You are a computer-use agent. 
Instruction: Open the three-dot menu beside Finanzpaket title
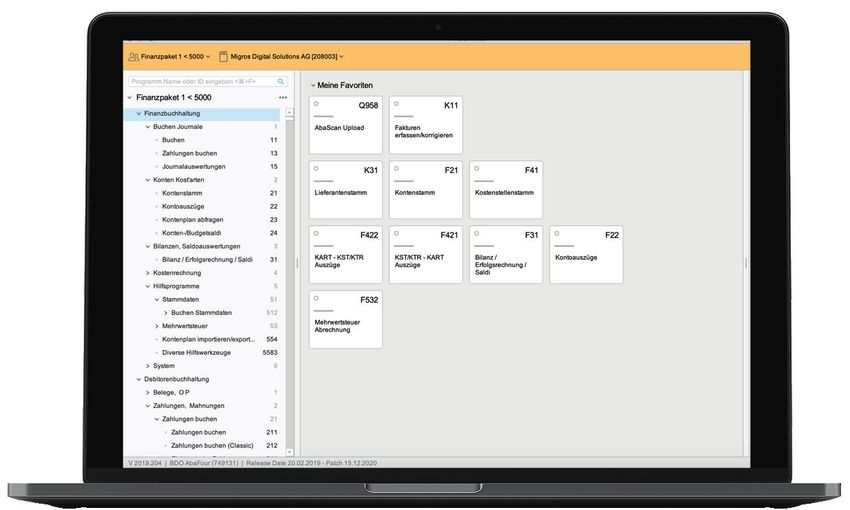point(282,97)
